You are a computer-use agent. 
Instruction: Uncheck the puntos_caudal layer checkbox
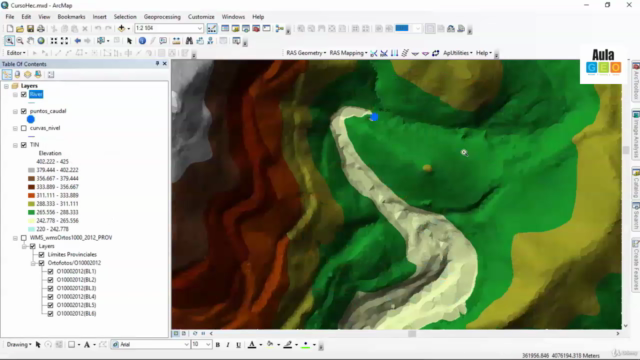(24, 111)
